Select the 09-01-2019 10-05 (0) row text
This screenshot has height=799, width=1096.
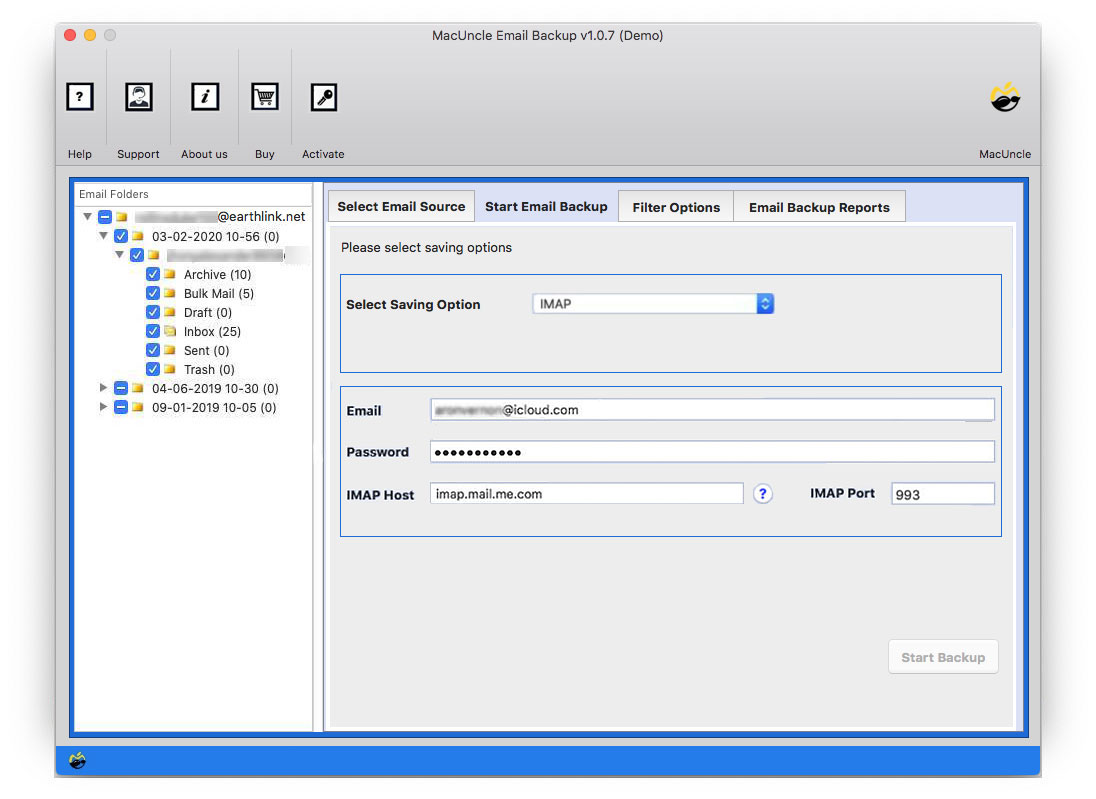tap(214, 408)
